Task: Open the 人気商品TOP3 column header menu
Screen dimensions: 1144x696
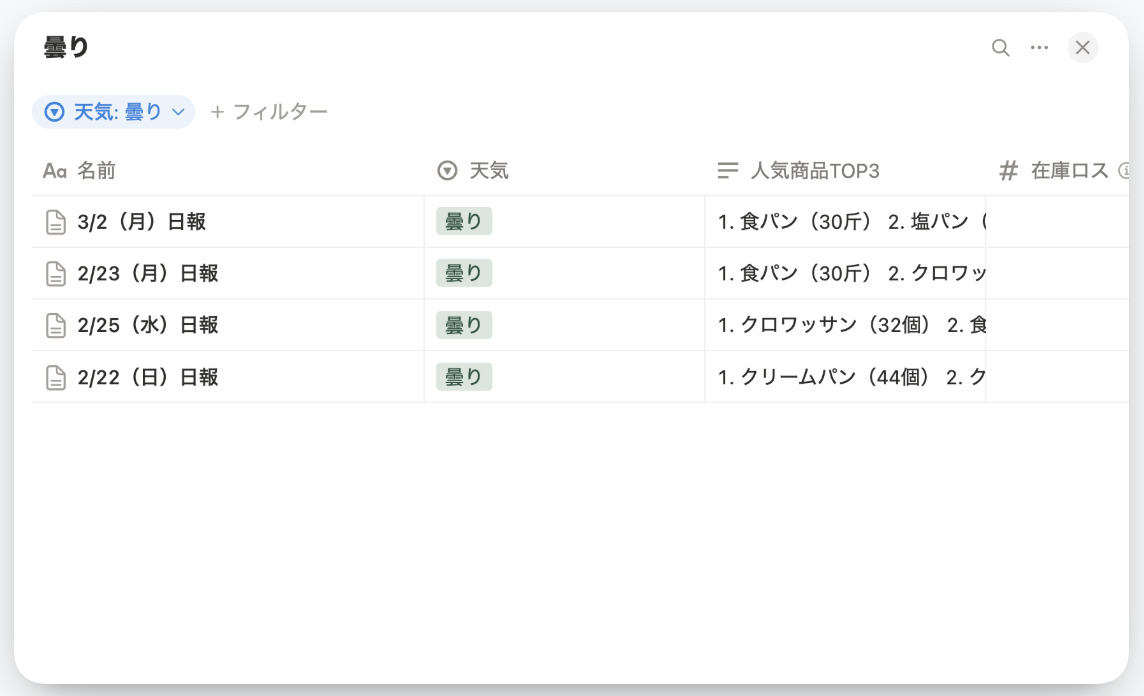Action: click(815, 170)
